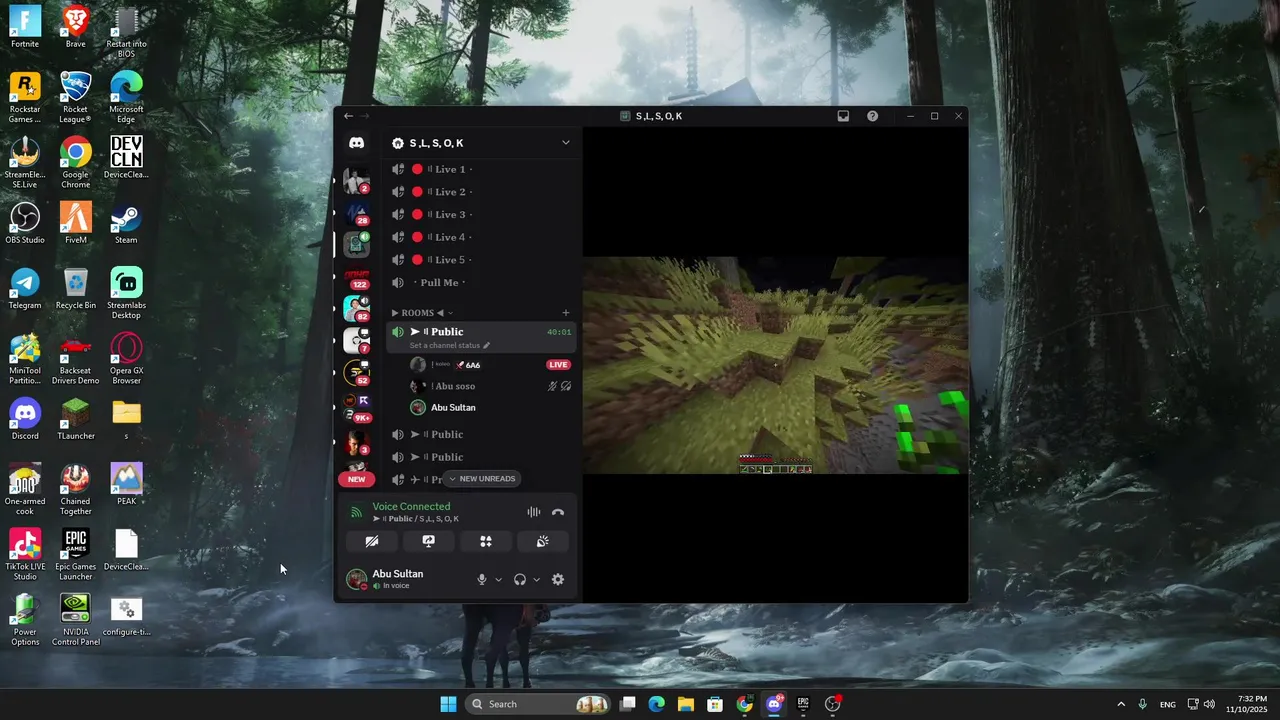Jump to NEW UNREADS in channel list
The height and width of the screenshot is (720, 1280).
[x=482, y=479]
